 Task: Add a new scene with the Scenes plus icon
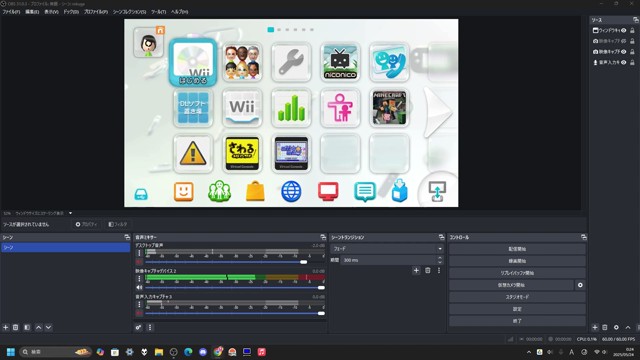pos(6,327)
